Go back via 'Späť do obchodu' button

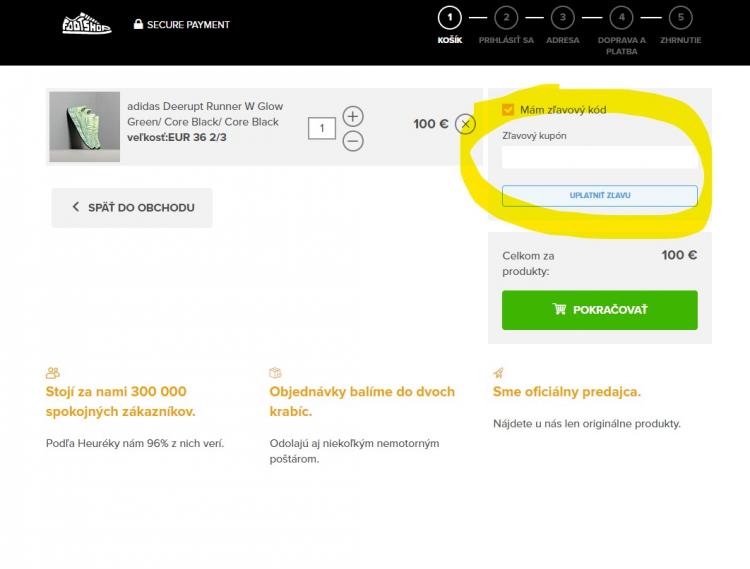(x=132, y=208)
